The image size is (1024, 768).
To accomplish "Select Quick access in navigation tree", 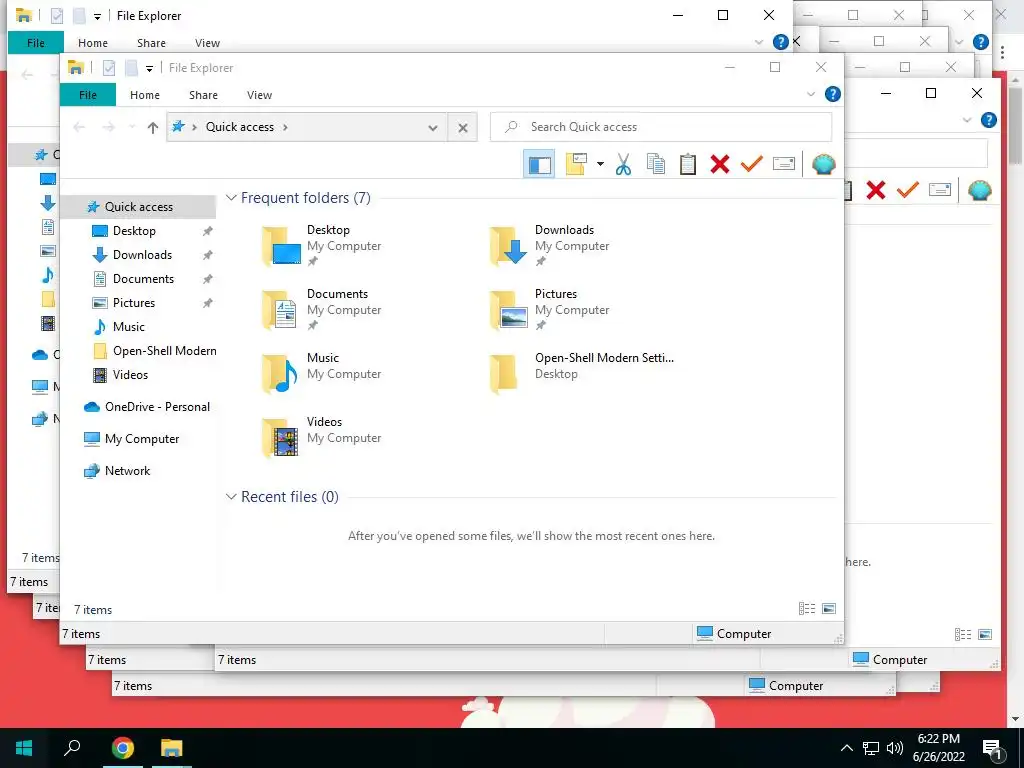I will point(138,207).
